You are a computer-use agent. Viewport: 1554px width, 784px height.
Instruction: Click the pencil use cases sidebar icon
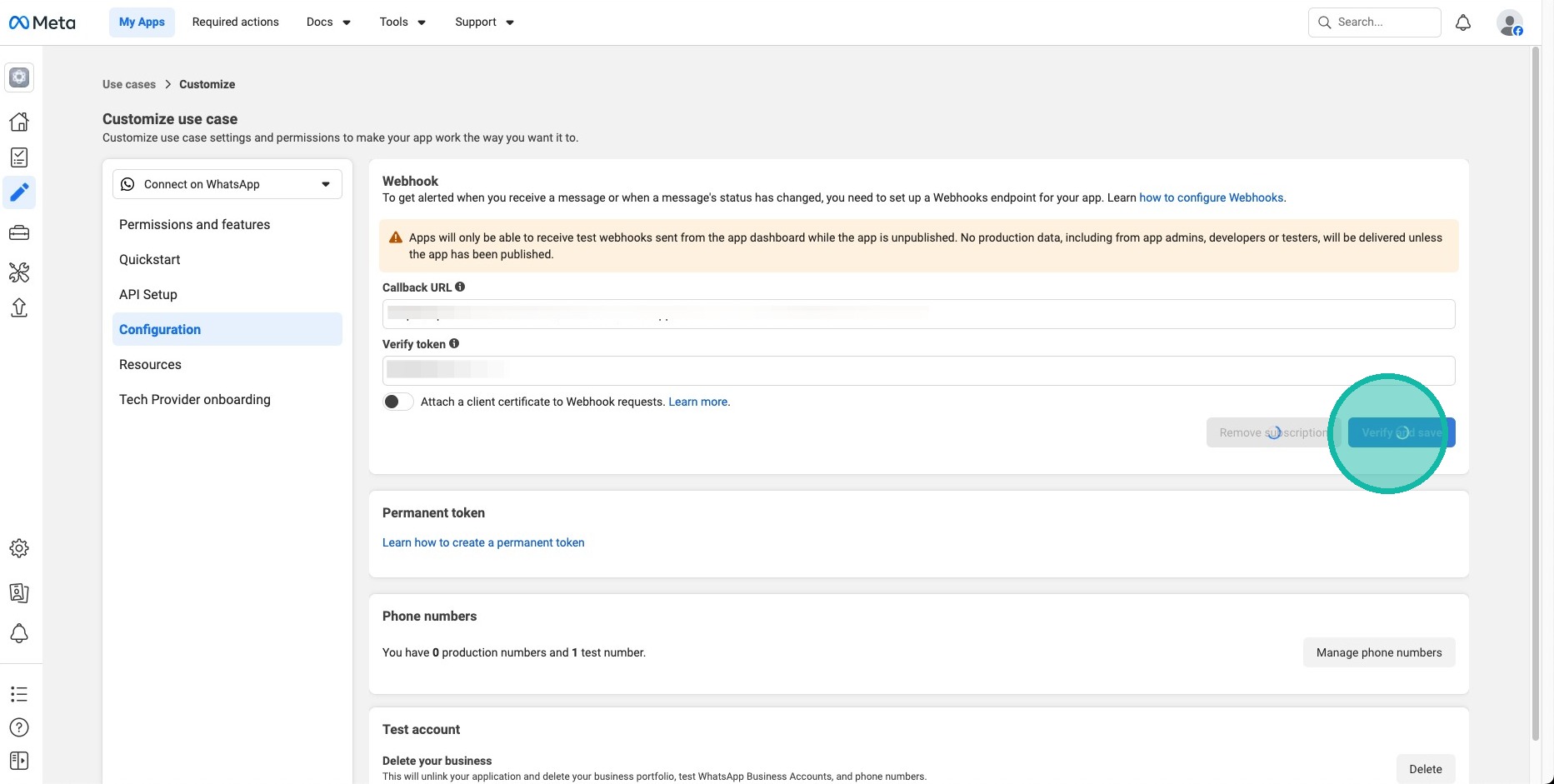point(19,193)
